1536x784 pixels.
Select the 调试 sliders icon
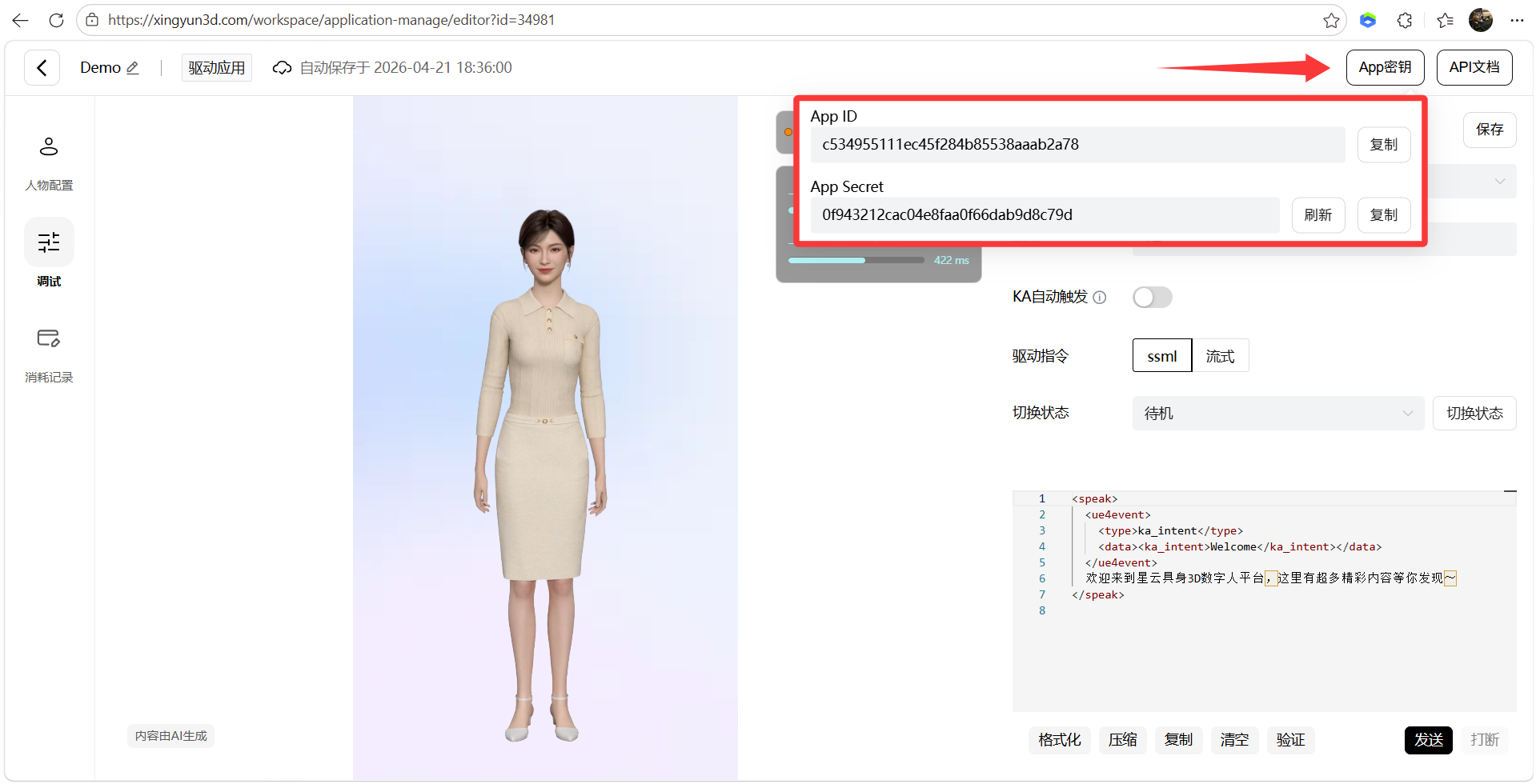click(49, 242)
